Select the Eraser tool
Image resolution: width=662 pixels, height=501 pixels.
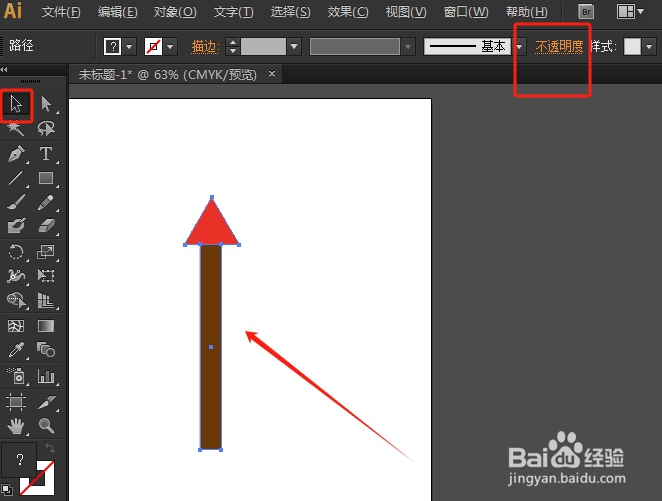[x=46, y=226]
